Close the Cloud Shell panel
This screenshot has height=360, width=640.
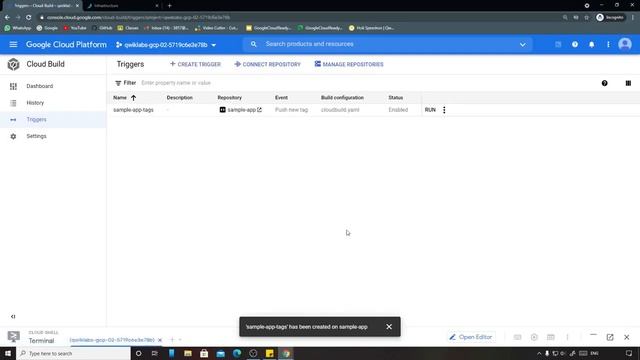click(x=627, y=337)
